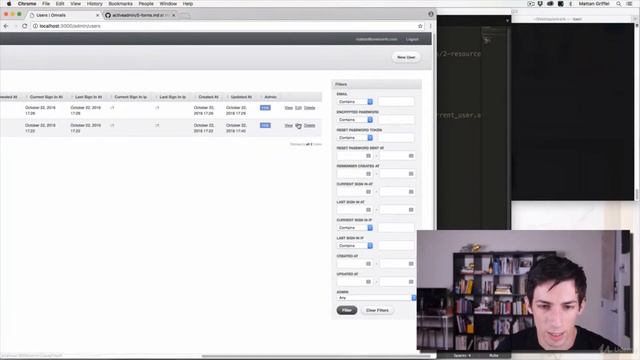Screen dimensions: 640x360
Task: Open the Window menu
Action: 168,4
